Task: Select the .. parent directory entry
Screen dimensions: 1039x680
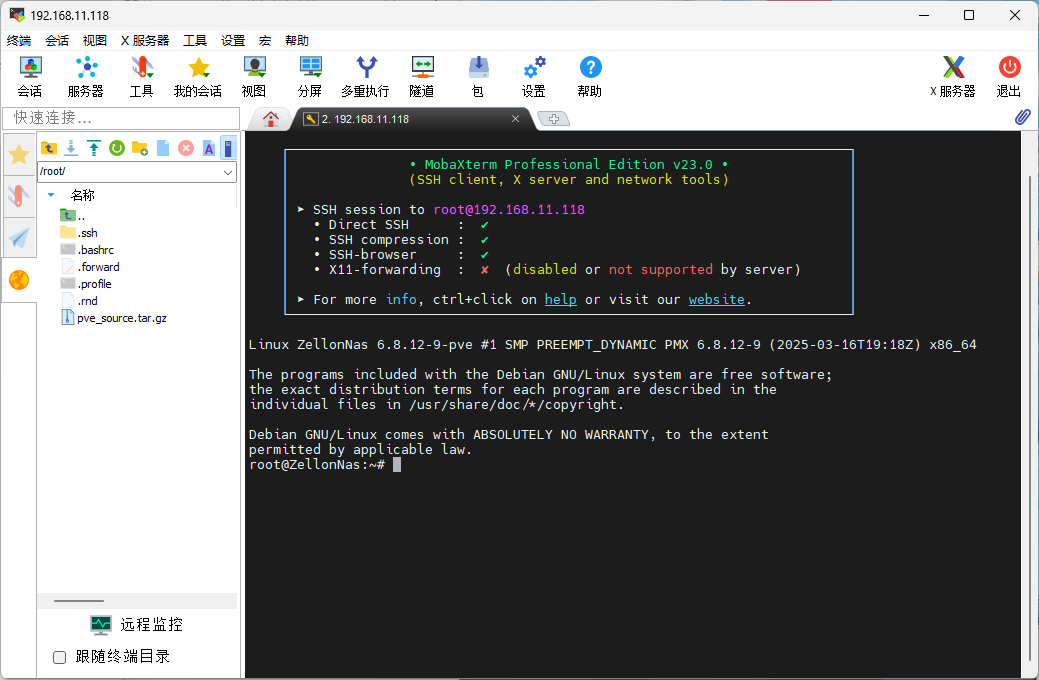Action: pos(73,215)
